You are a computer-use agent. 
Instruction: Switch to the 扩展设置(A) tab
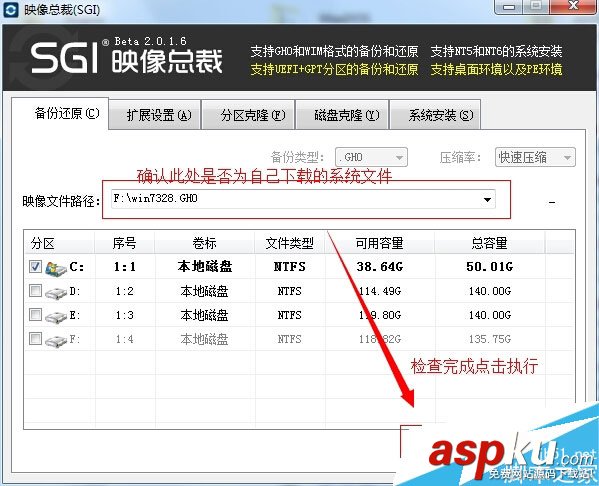155,115
